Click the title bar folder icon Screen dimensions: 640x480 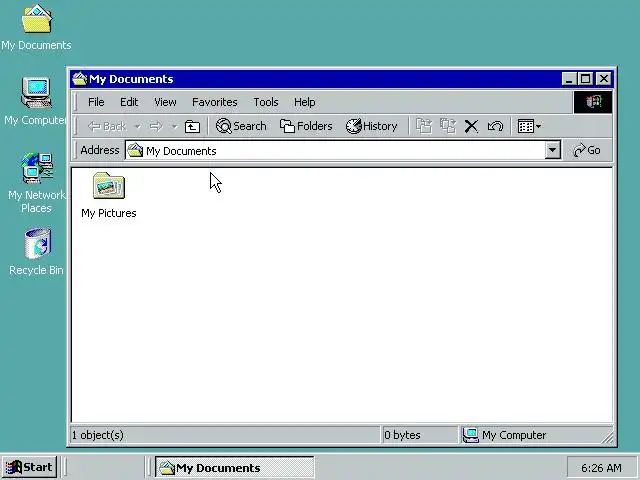click(x=80, y=79)
